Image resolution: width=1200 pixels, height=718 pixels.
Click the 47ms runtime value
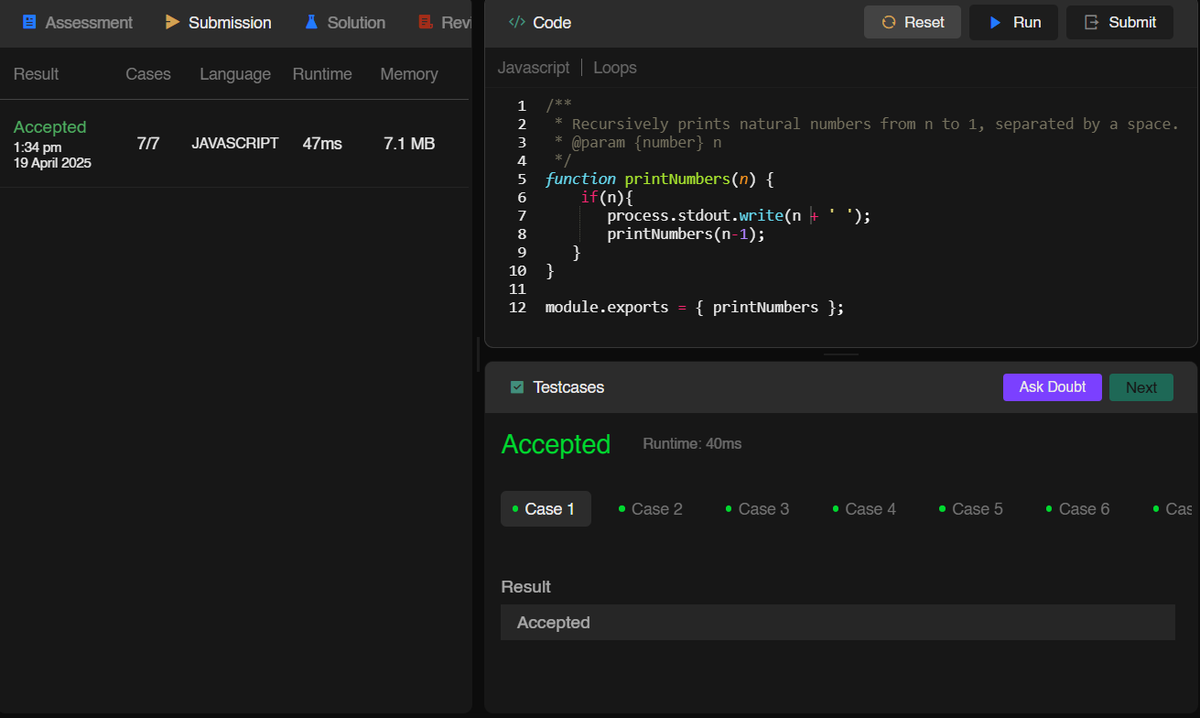pos(322,144)
